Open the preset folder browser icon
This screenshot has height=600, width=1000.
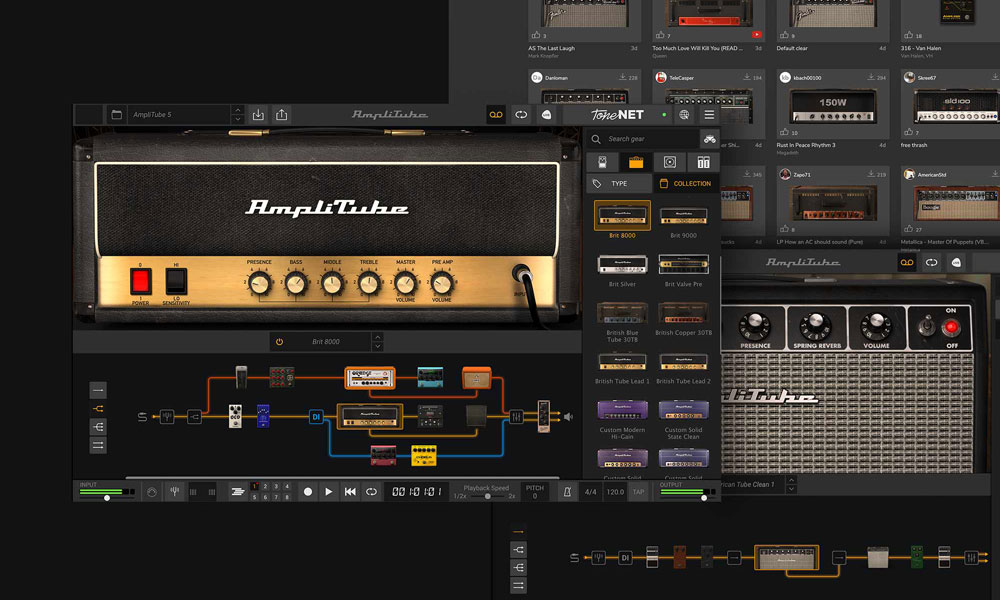116,115
